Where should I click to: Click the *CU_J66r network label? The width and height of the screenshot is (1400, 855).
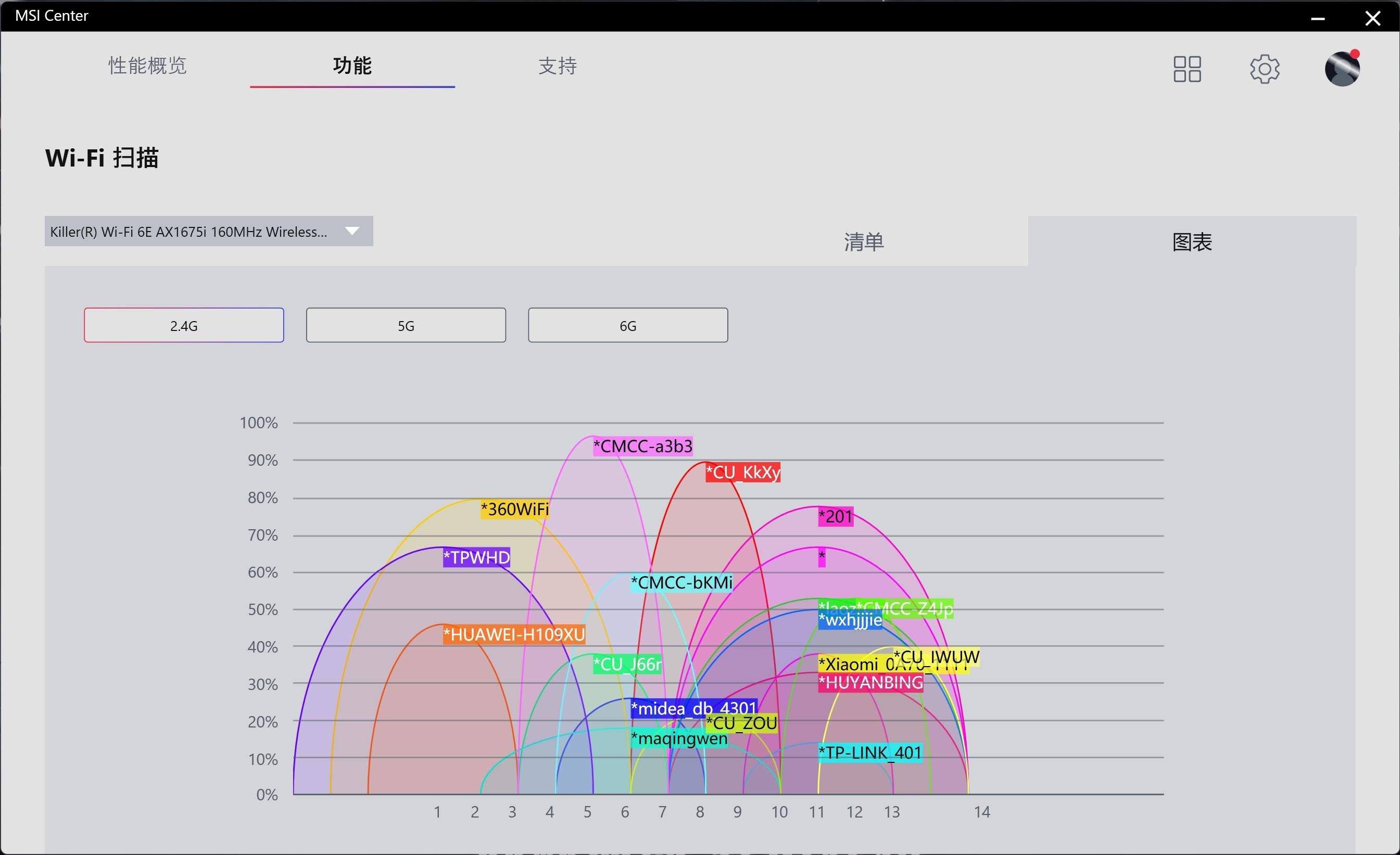pyautogui.click(x=627, y=664)
